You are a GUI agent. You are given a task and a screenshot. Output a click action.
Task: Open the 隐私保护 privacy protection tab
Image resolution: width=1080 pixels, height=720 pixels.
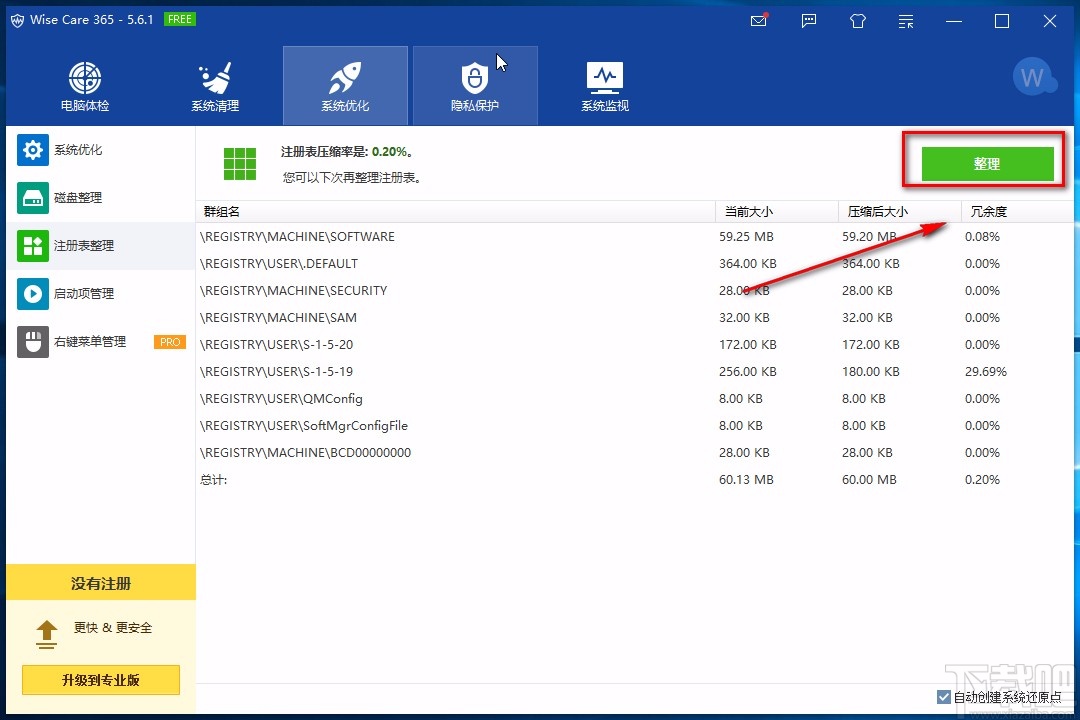click(475, 85)
